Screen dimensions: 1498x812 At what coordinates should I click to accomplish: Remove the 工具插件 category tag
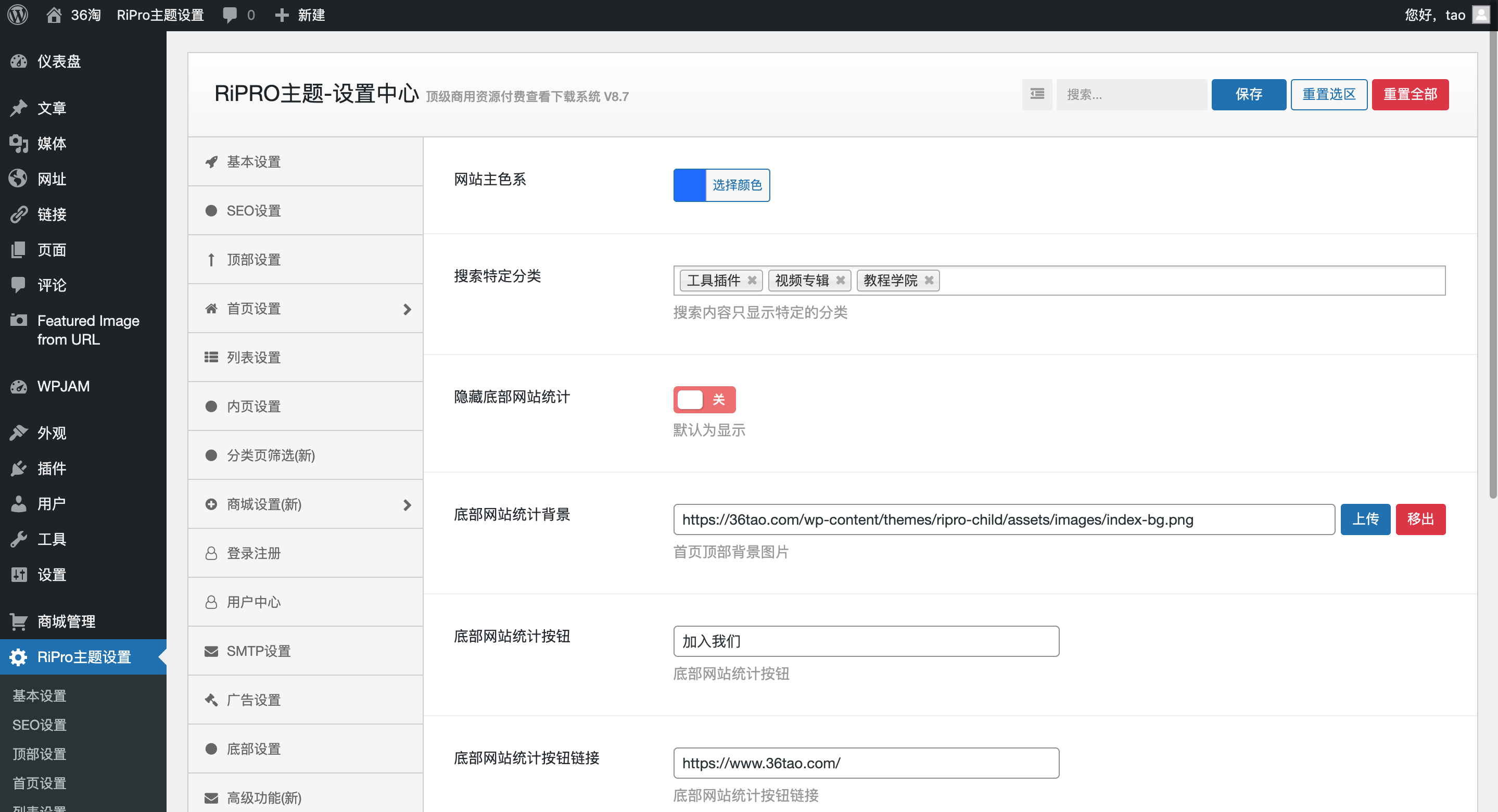752,281
